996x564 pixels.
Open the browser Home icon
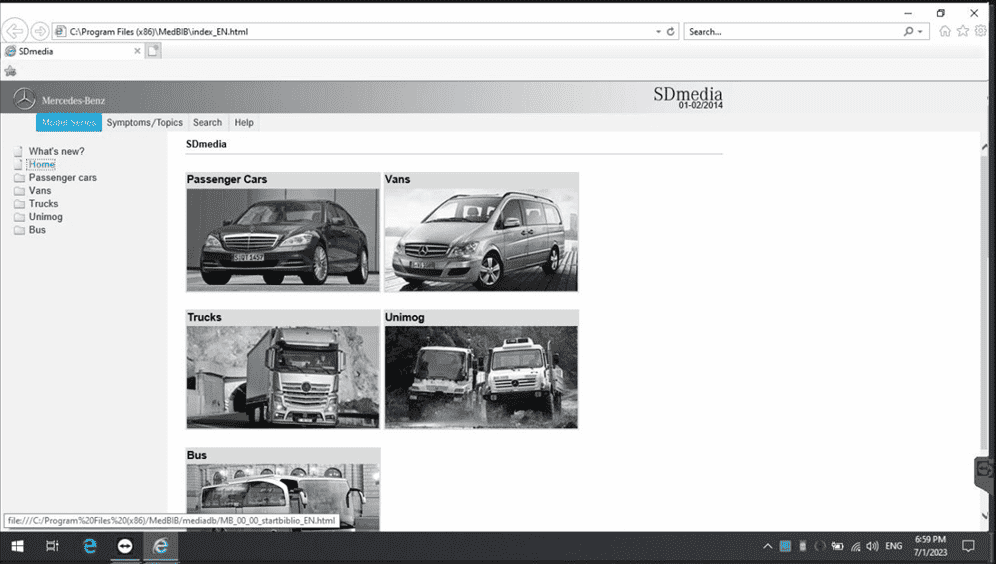click(945, 31)
